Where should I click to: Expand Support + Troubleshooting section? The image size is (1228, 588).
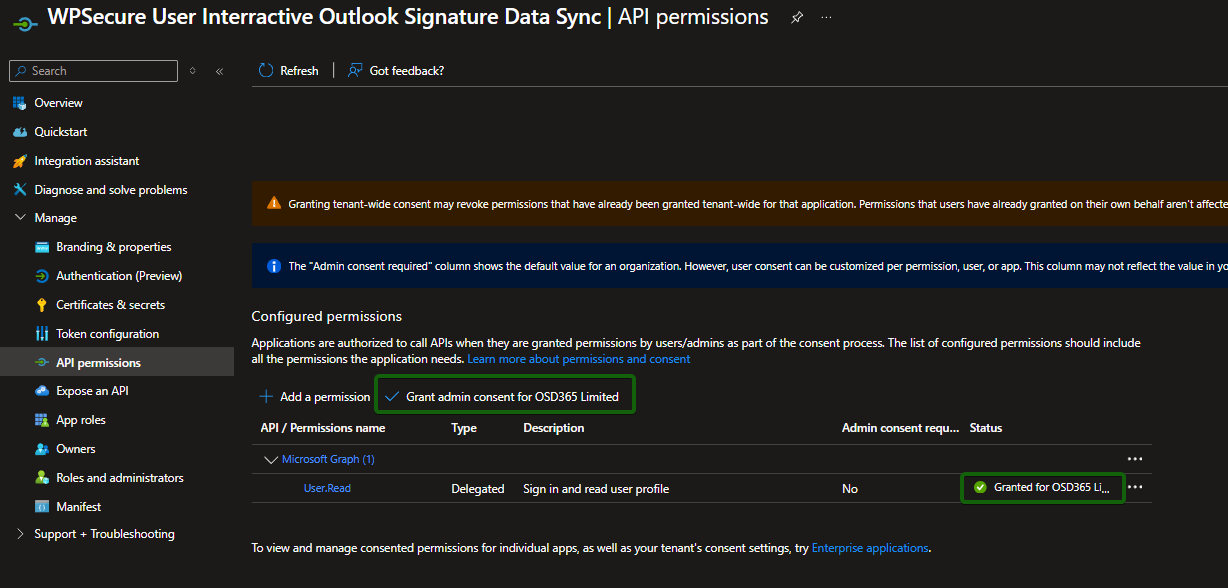point(21,534)
